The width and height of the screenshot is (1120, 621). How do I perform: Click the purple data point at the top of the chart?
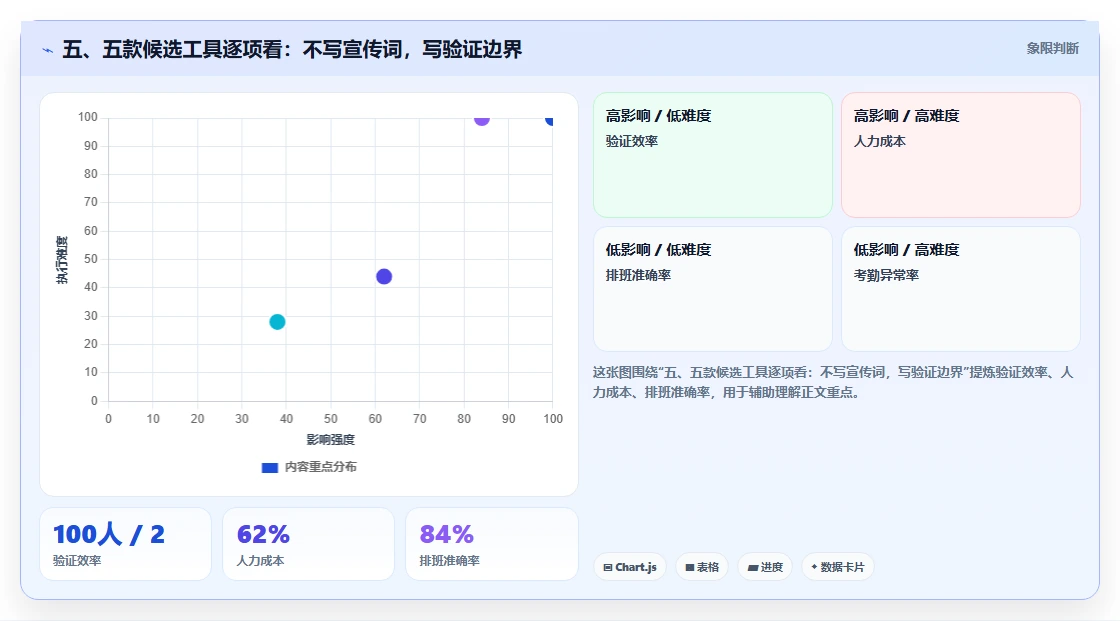pos(481,119)
